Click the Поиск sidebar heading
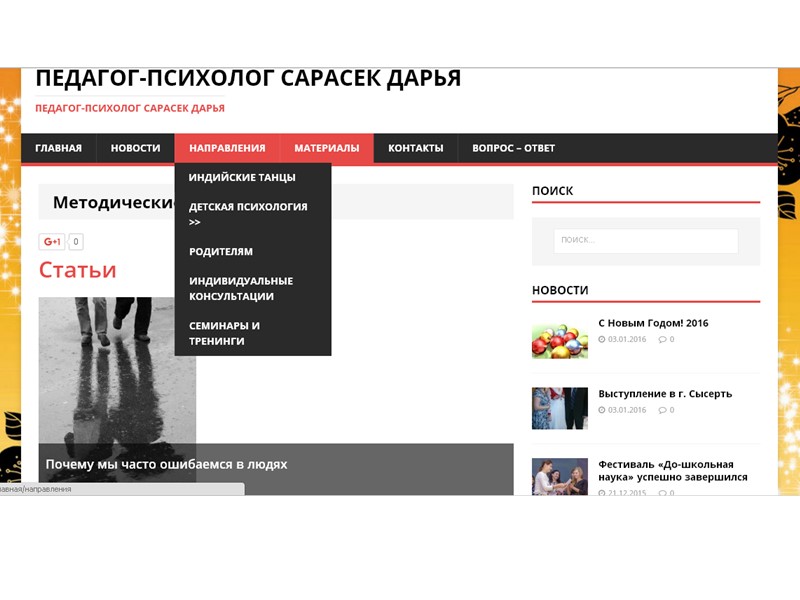The image size is (800, 600). click(x=553, y=191)
